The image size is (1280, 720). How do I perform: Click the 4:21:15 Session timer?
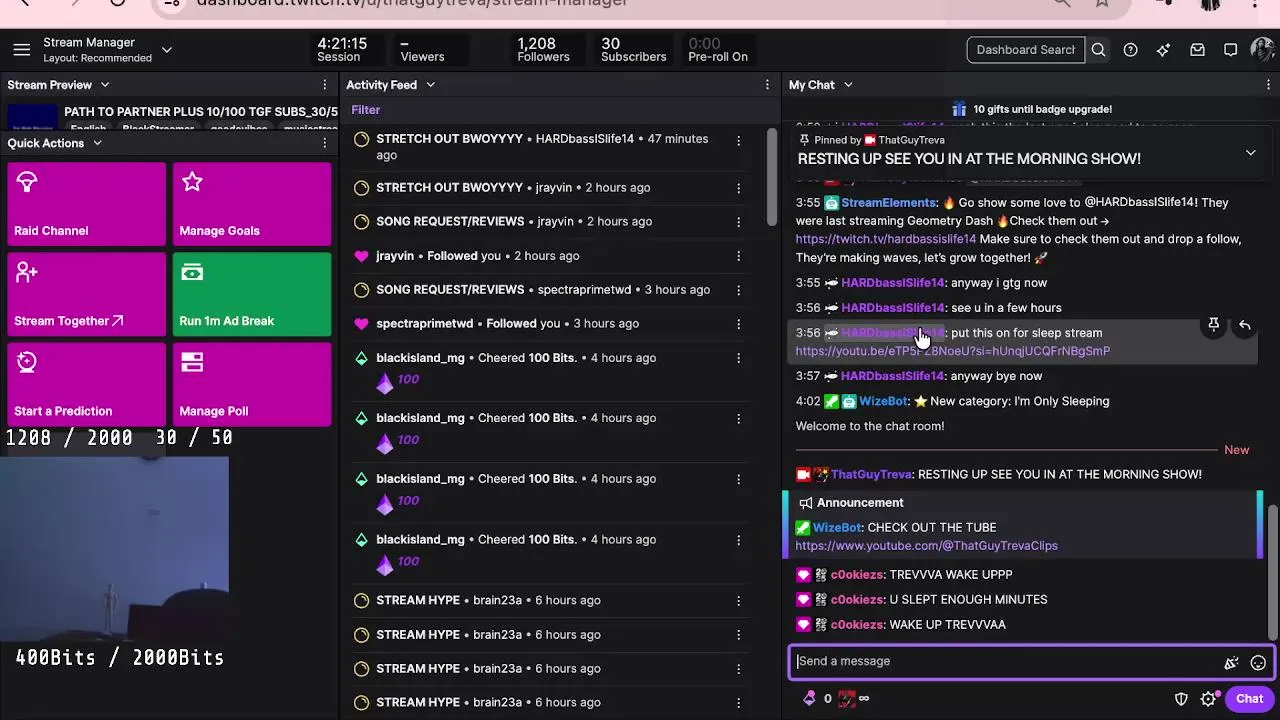(x=342, y=50)
